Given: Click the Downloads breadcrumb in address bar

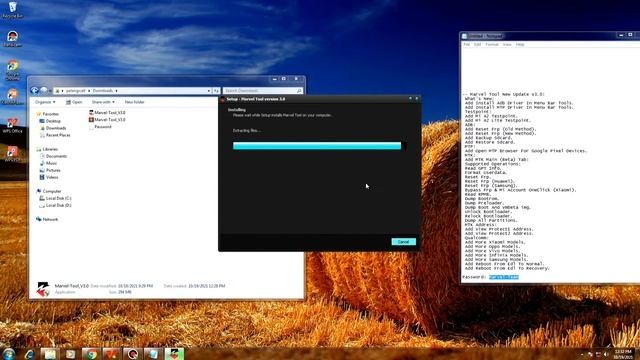Looking at the screenshot, I should click(x=102, y=91).
